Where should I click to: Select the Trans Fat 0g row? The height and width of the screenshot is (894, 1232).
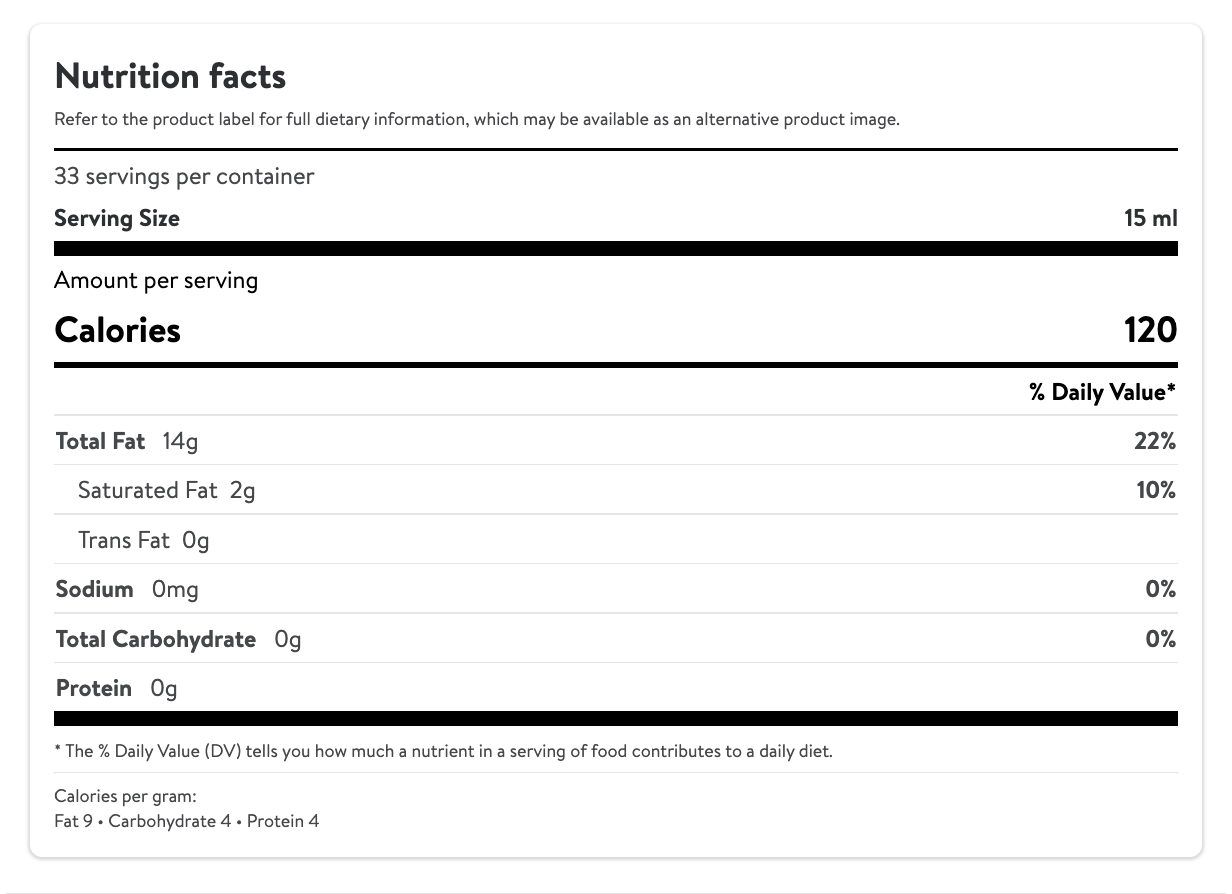click(x=144, y=540)
